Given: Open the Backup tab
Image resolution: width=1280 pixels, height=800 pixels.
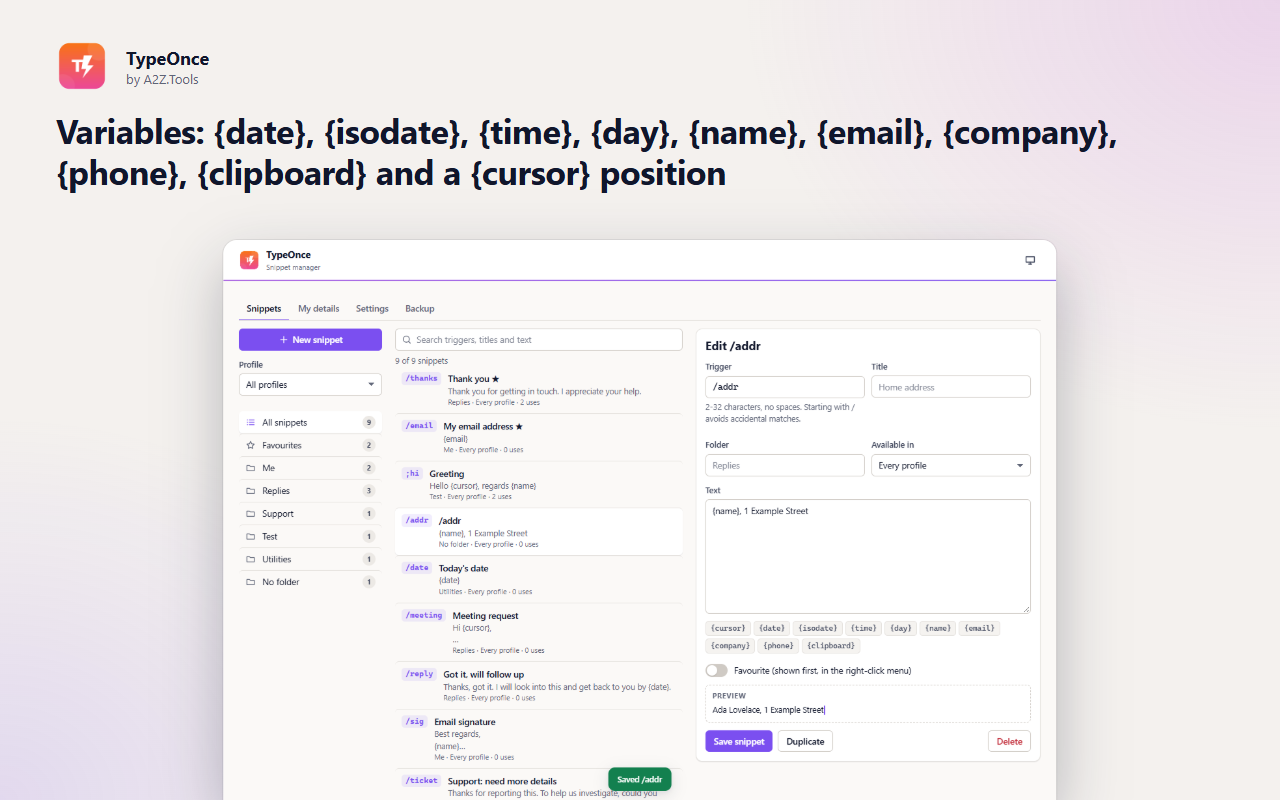Looking at the screenshot, I should [x=420, y=309].
